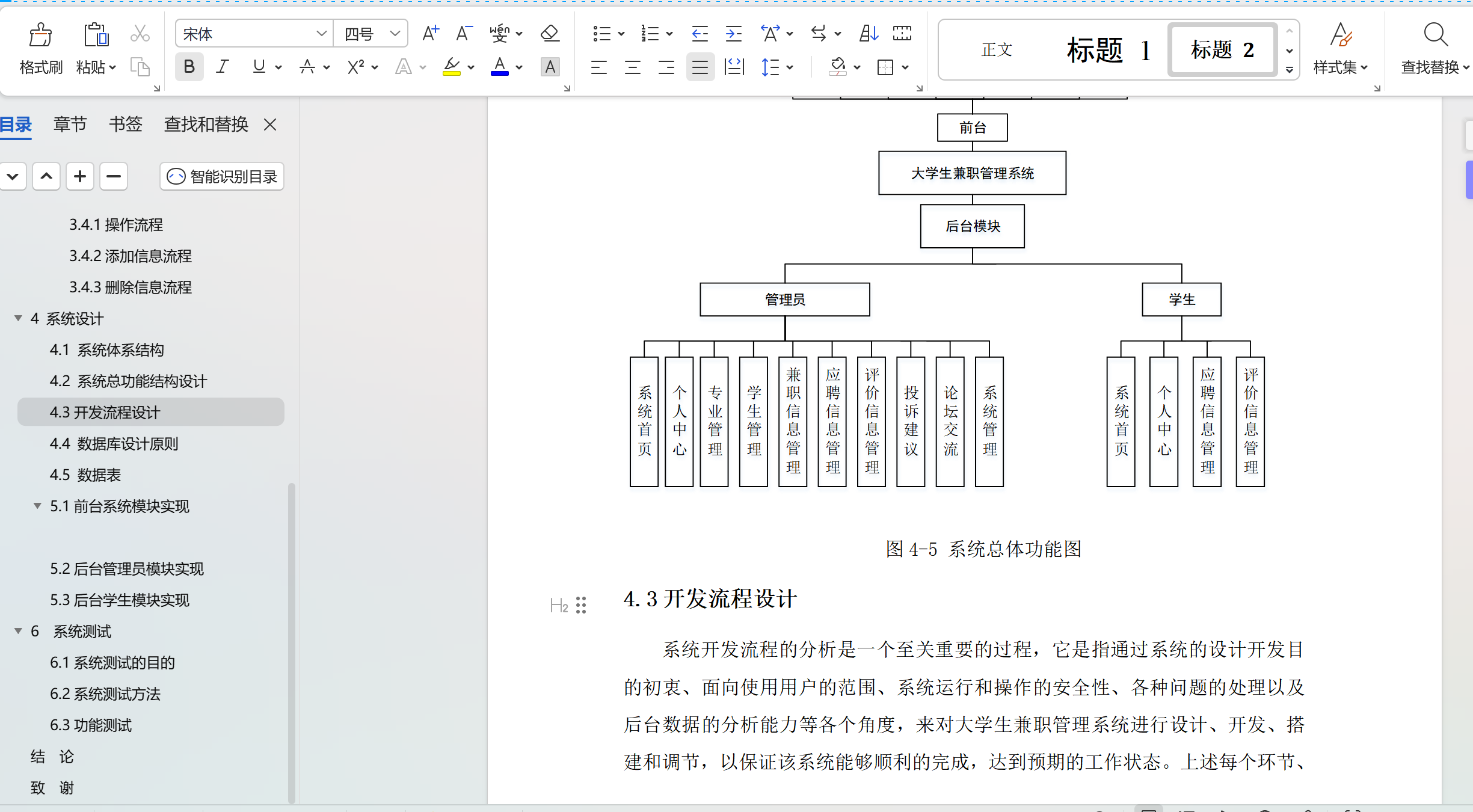This screenshot has height=812, width=1473.
Task: Switch to the 章节 tab
Action: 70,125
